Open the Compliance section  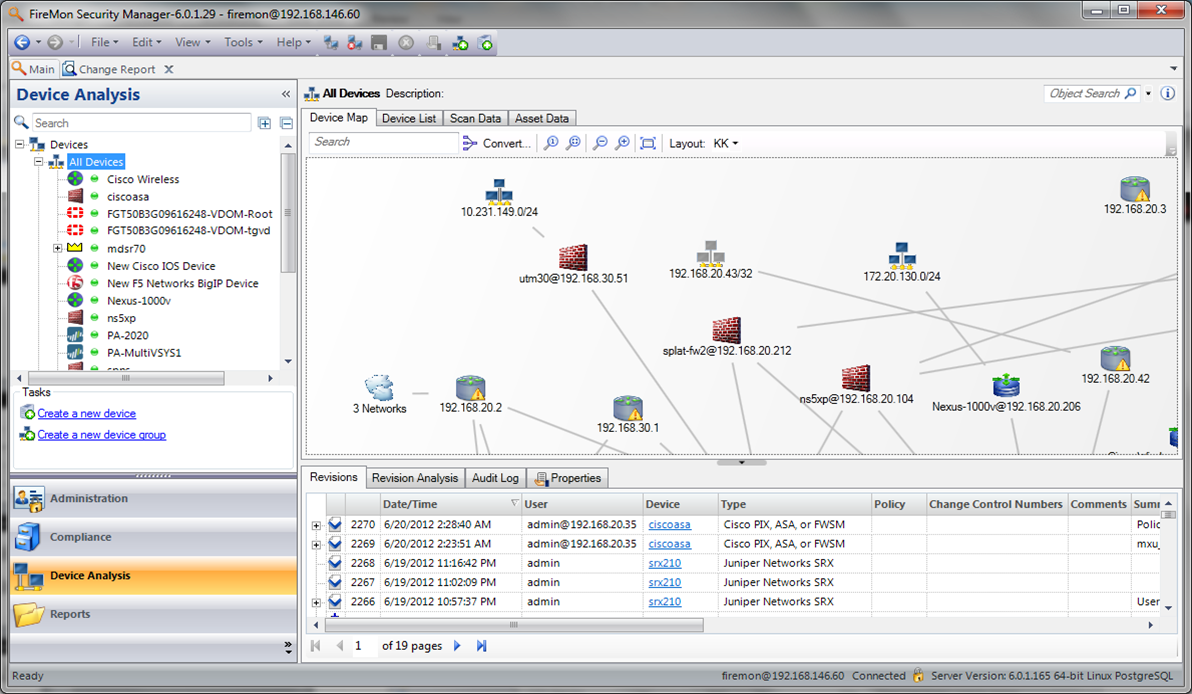click(154, 537)
